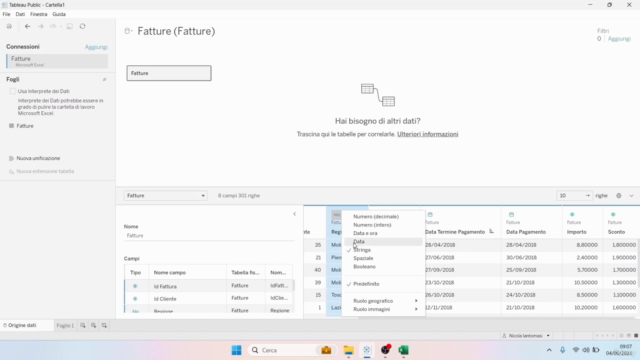Expand Ruolo immagini submenu

[x=384, y=309]
